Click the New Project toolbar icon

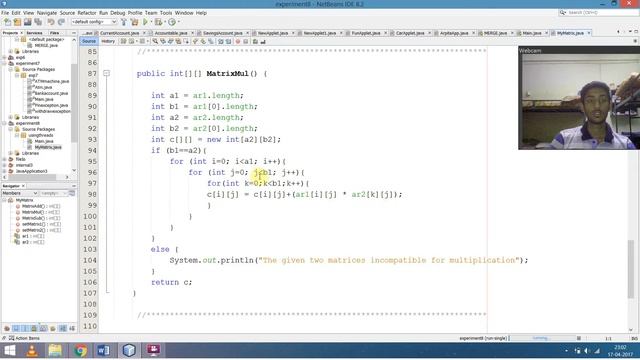(18, 22)
